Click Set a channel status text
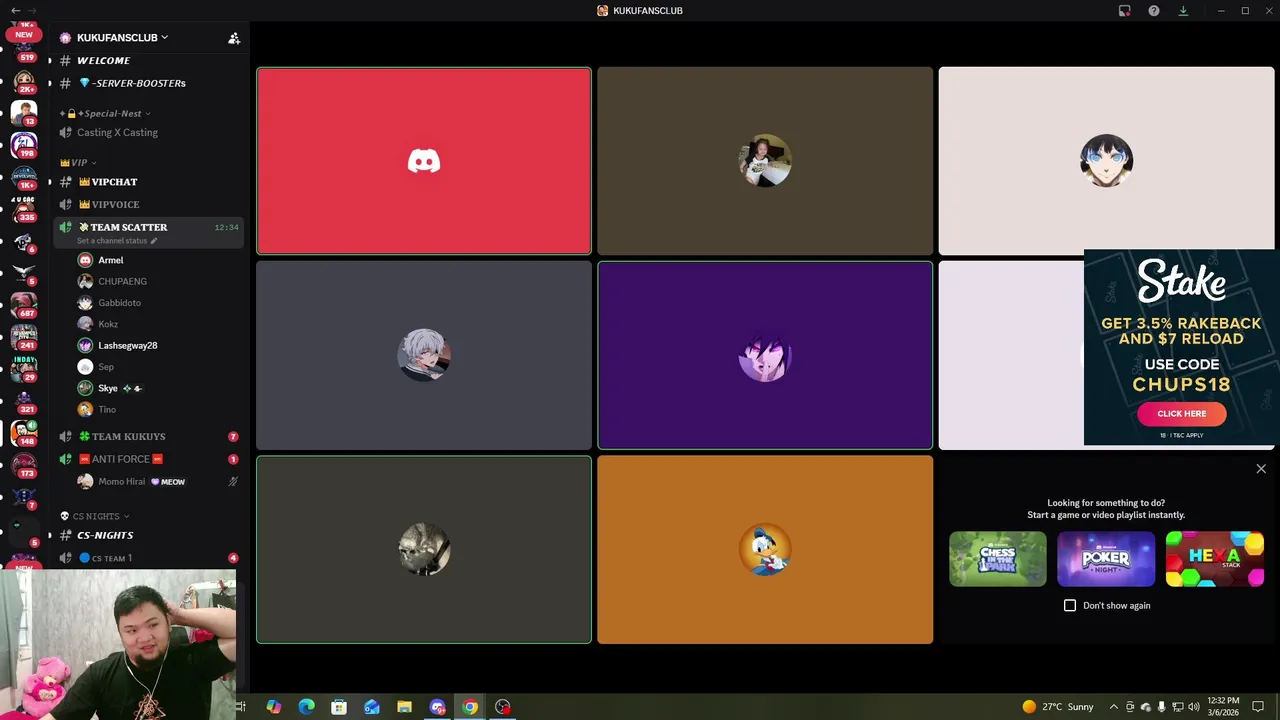Viewport: 1280px width, 720px height. pos(112,241)
